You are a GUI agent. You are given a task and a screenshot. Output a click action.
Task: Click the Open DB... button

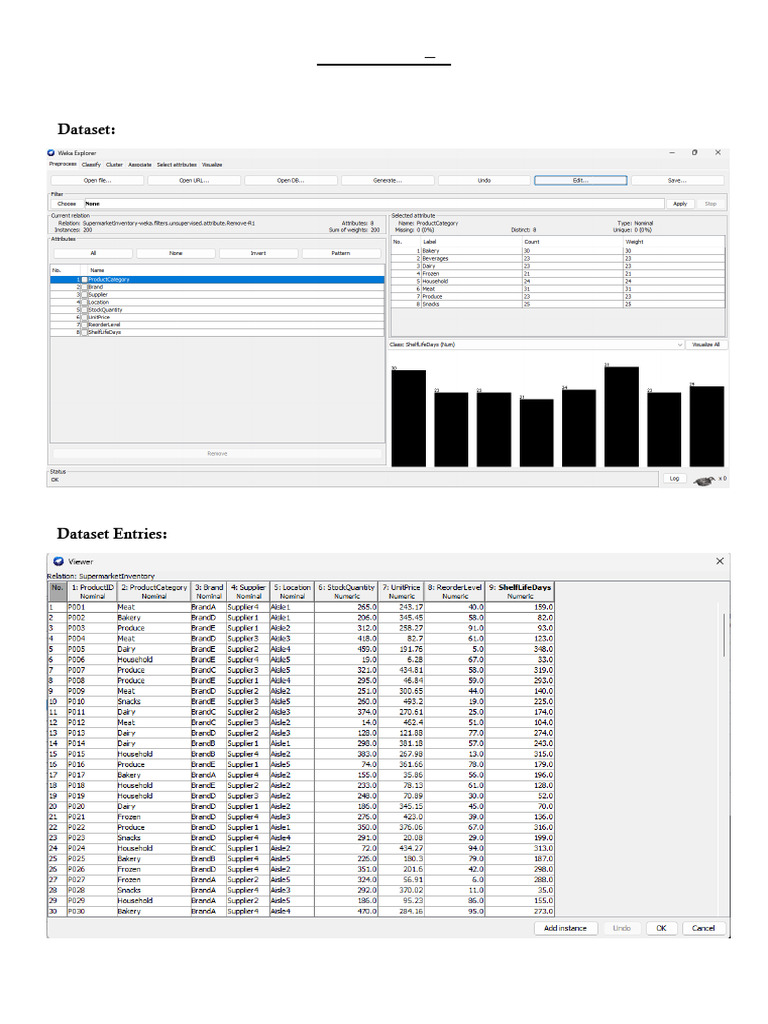(291, 180)
